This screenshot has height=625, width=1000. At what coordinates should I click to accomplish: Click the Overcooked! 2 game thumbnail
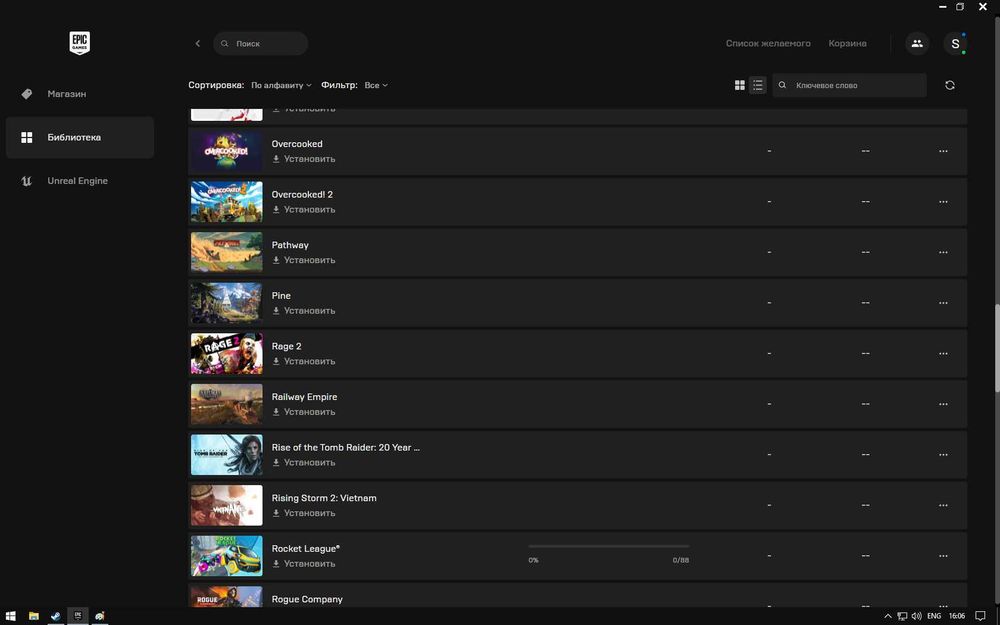(226, 202)
